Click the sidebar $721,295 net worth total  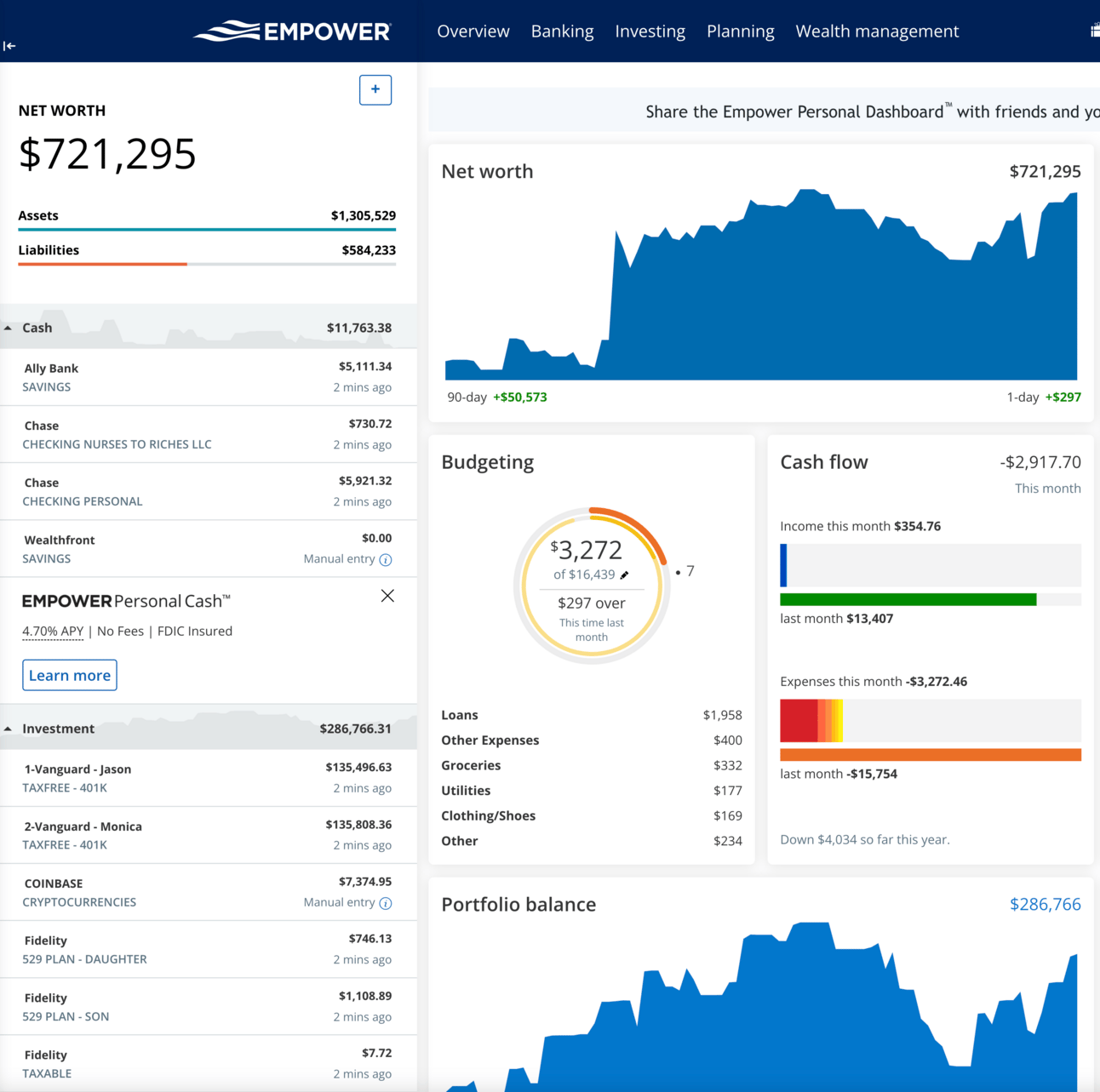(x=107, y=154)
